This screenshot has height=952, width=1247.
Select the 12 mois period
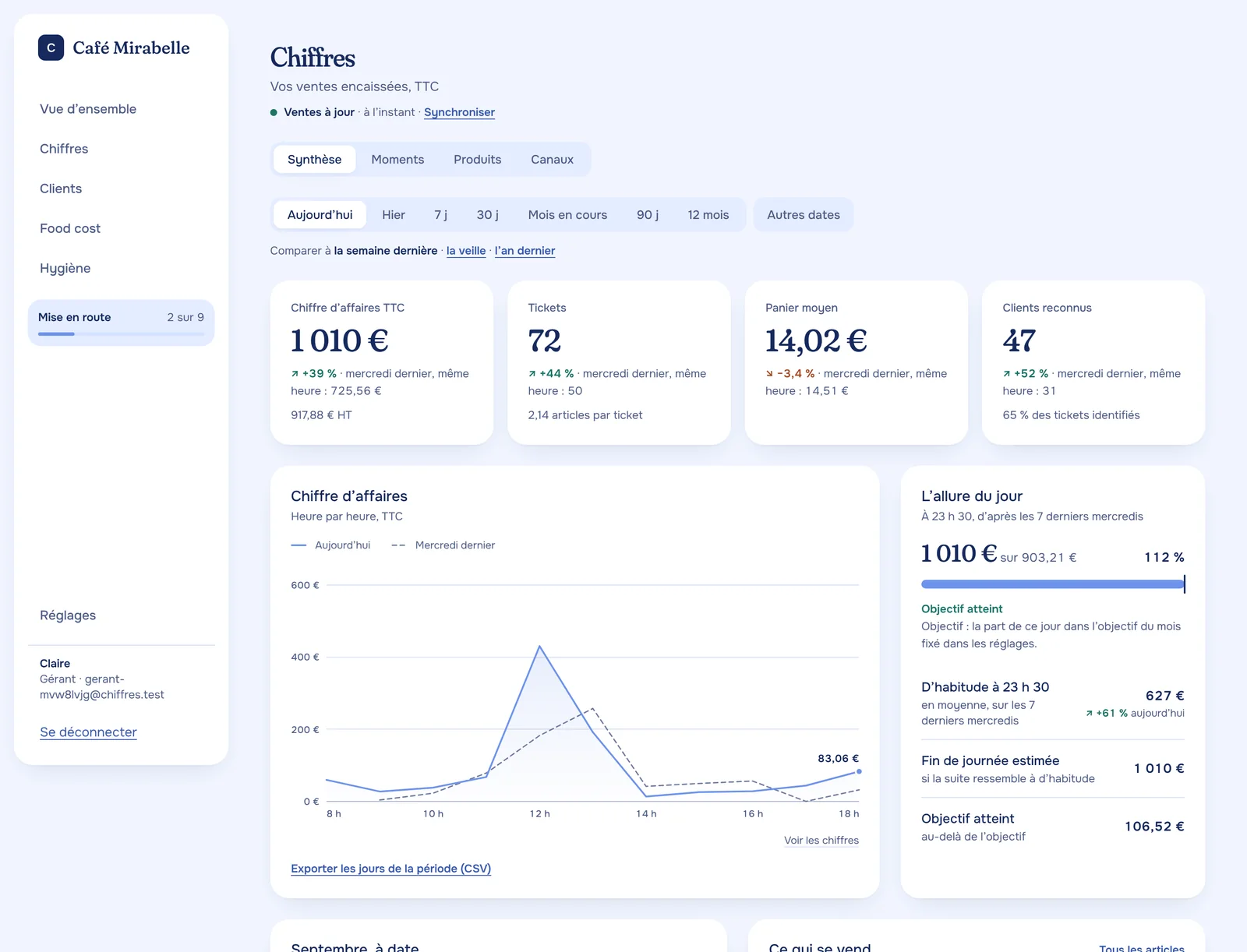coord(708,215)
